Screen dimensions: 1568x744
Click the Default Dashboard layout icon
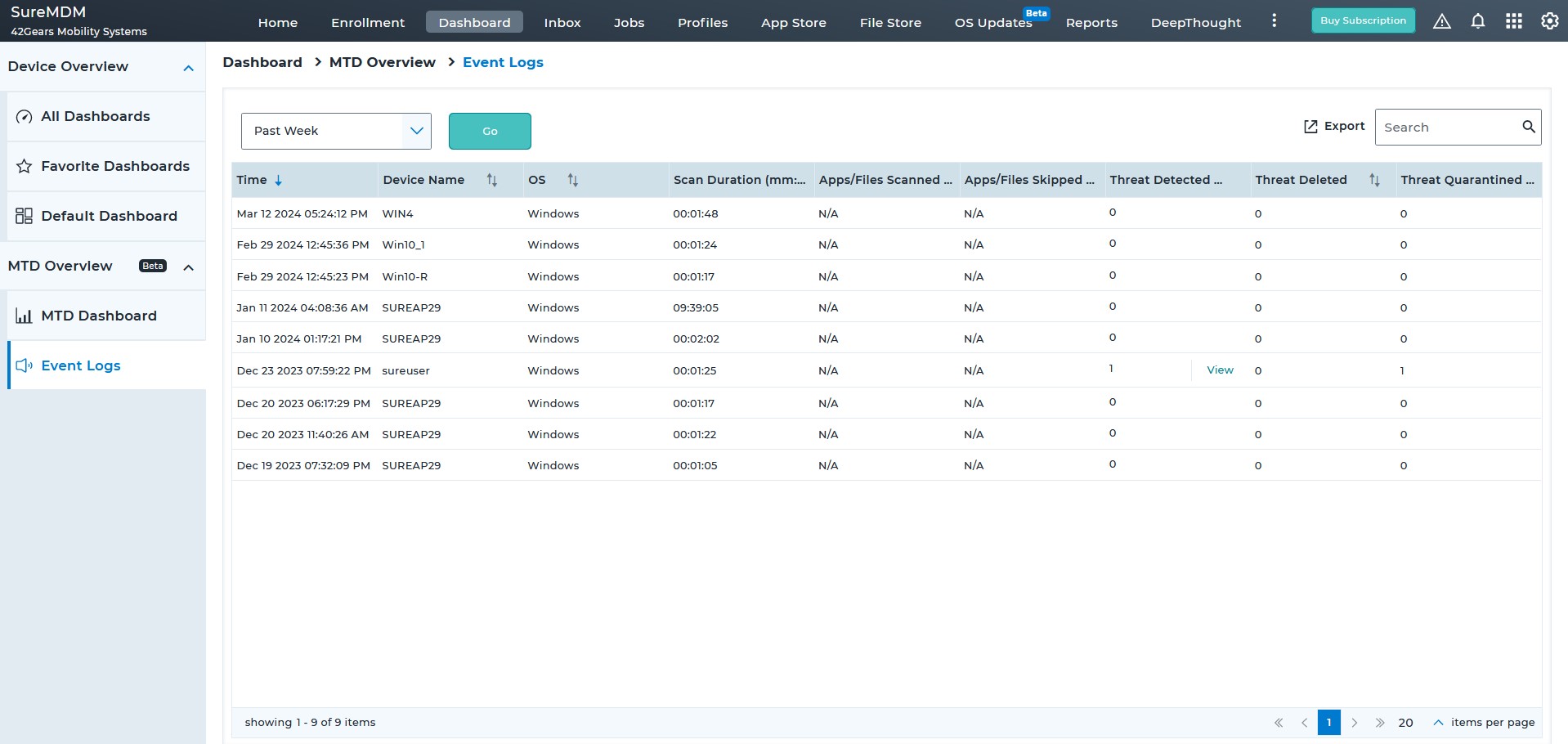[x=25, y=216]
